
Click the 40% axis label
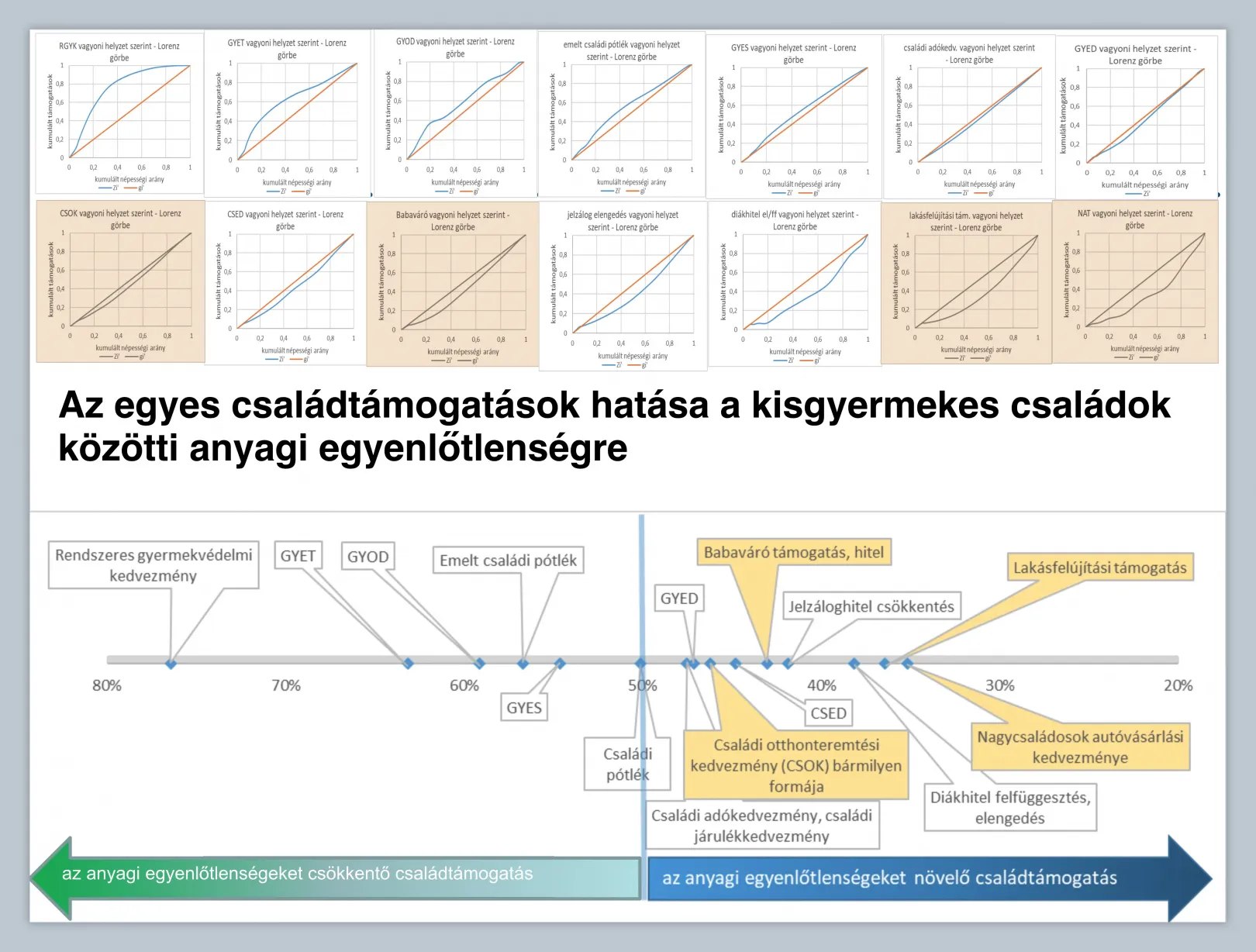click(x=822, y=685)
